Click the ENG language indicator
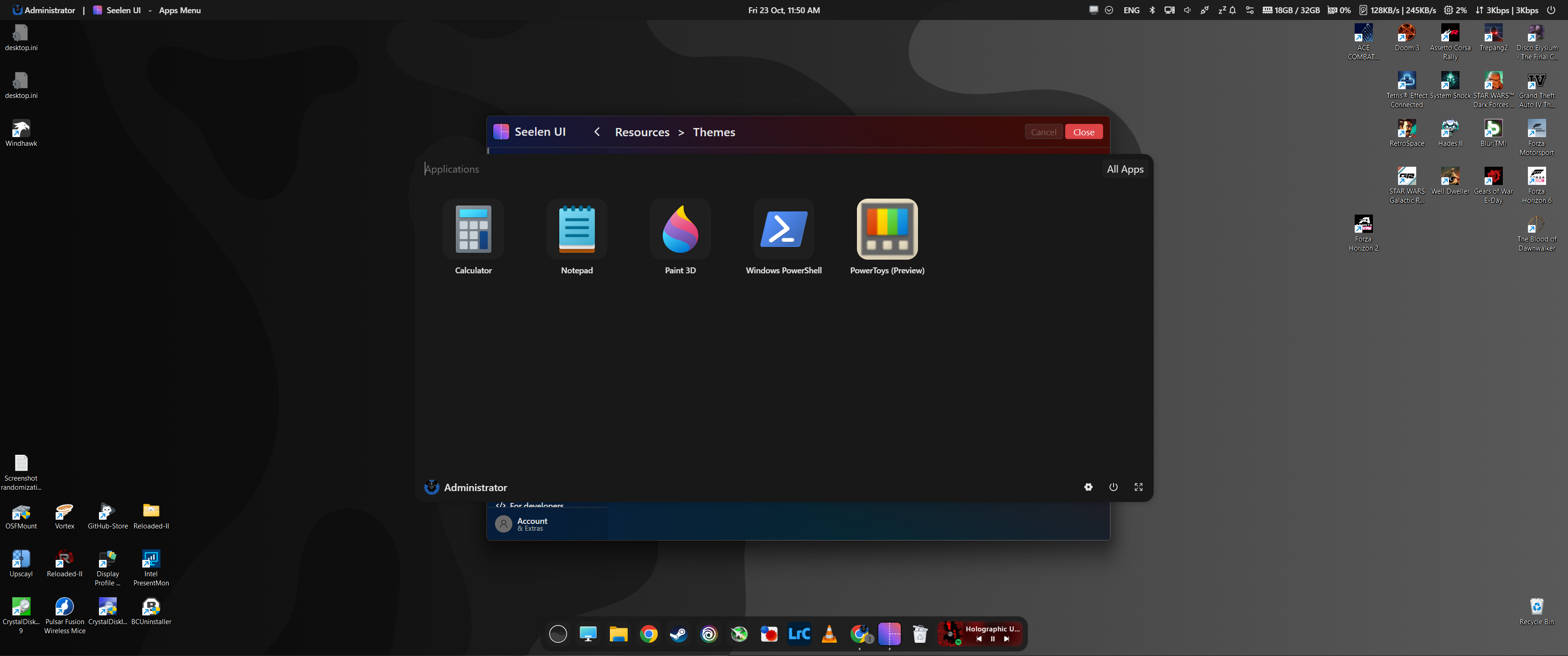 pos(1131,10)
